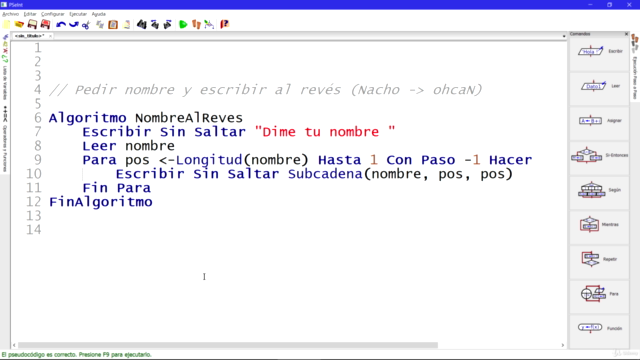Find previous match icon
The height and width of the screenshot is (360, 640).
coord(155,24)
